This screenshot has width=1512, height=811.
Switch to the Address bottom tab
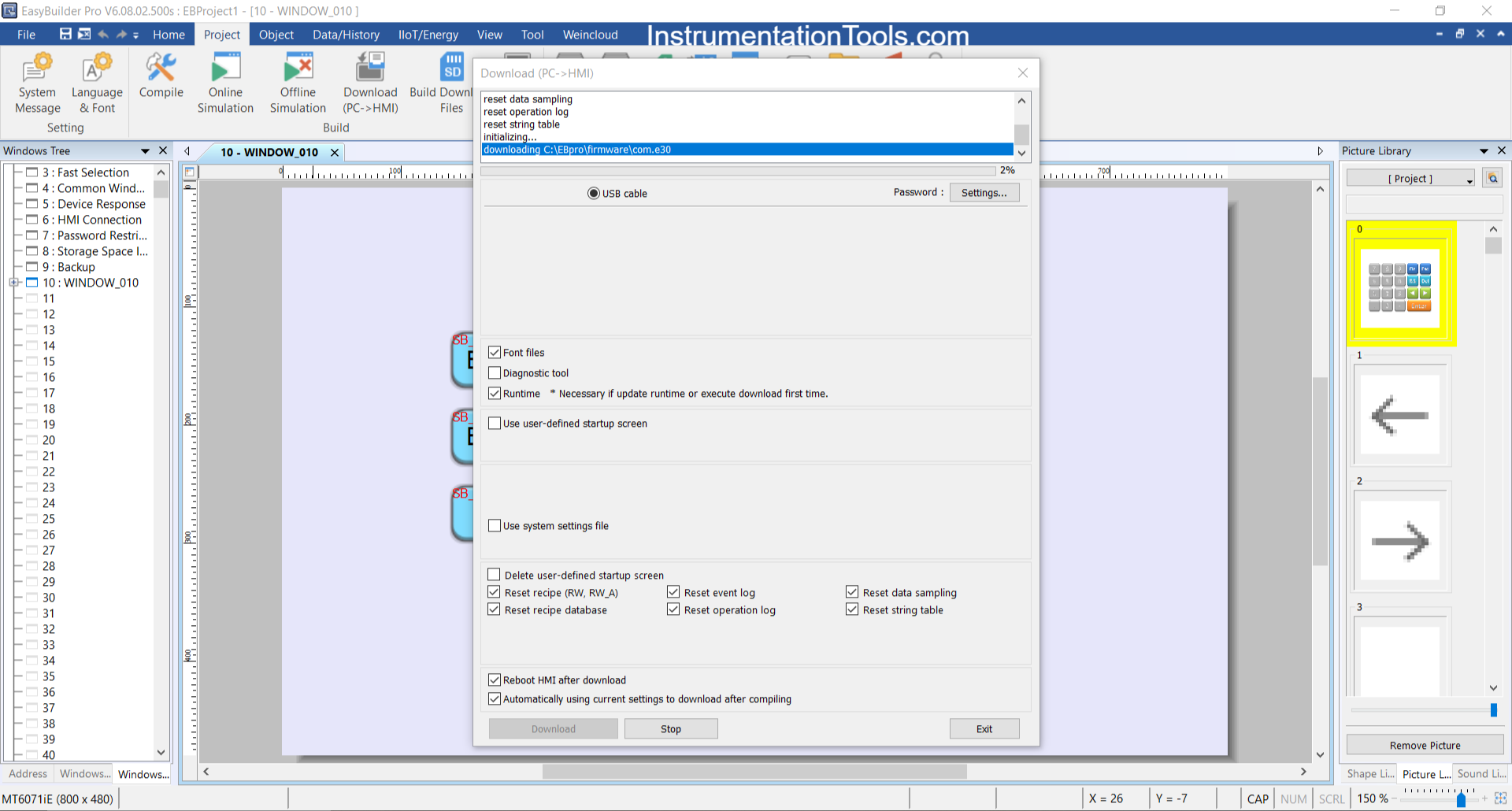28,774
